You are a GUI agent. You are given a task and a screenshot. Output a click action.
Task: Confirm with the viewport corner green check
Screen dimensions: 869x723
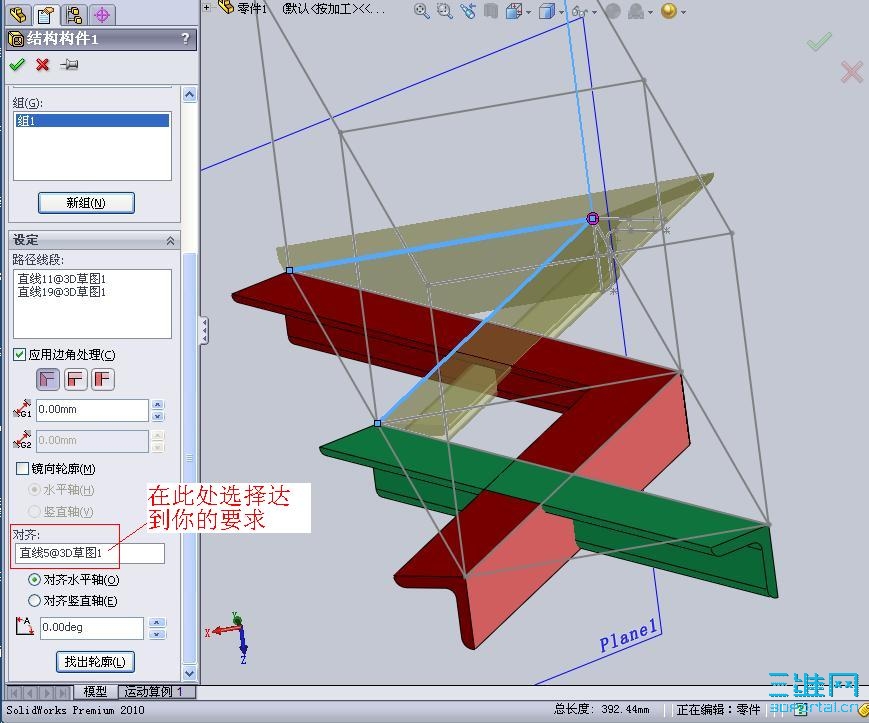click(819, 41)
